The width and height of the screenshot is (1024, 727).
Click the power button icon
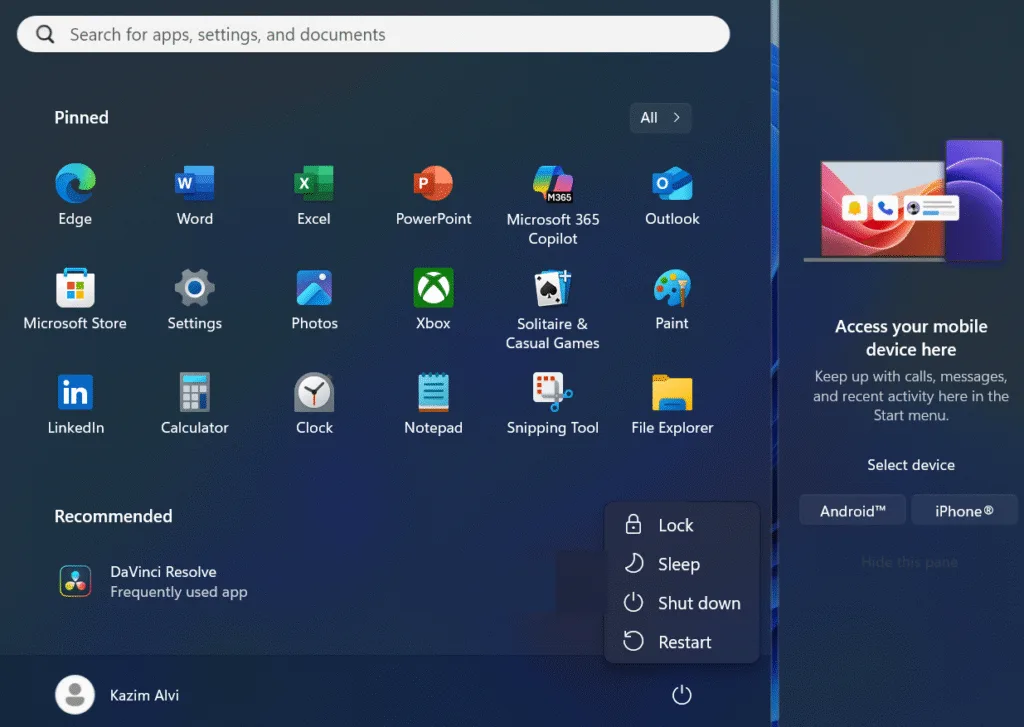coord(682,695)
